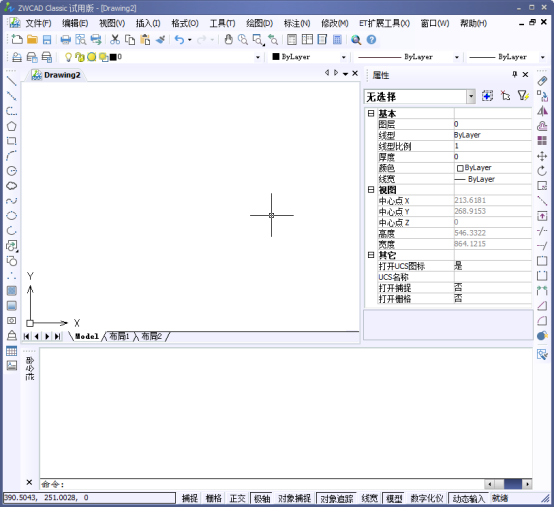Open the layer list dropdown arrow
This screenshot has width=554, height=508.
coord(258,57)
